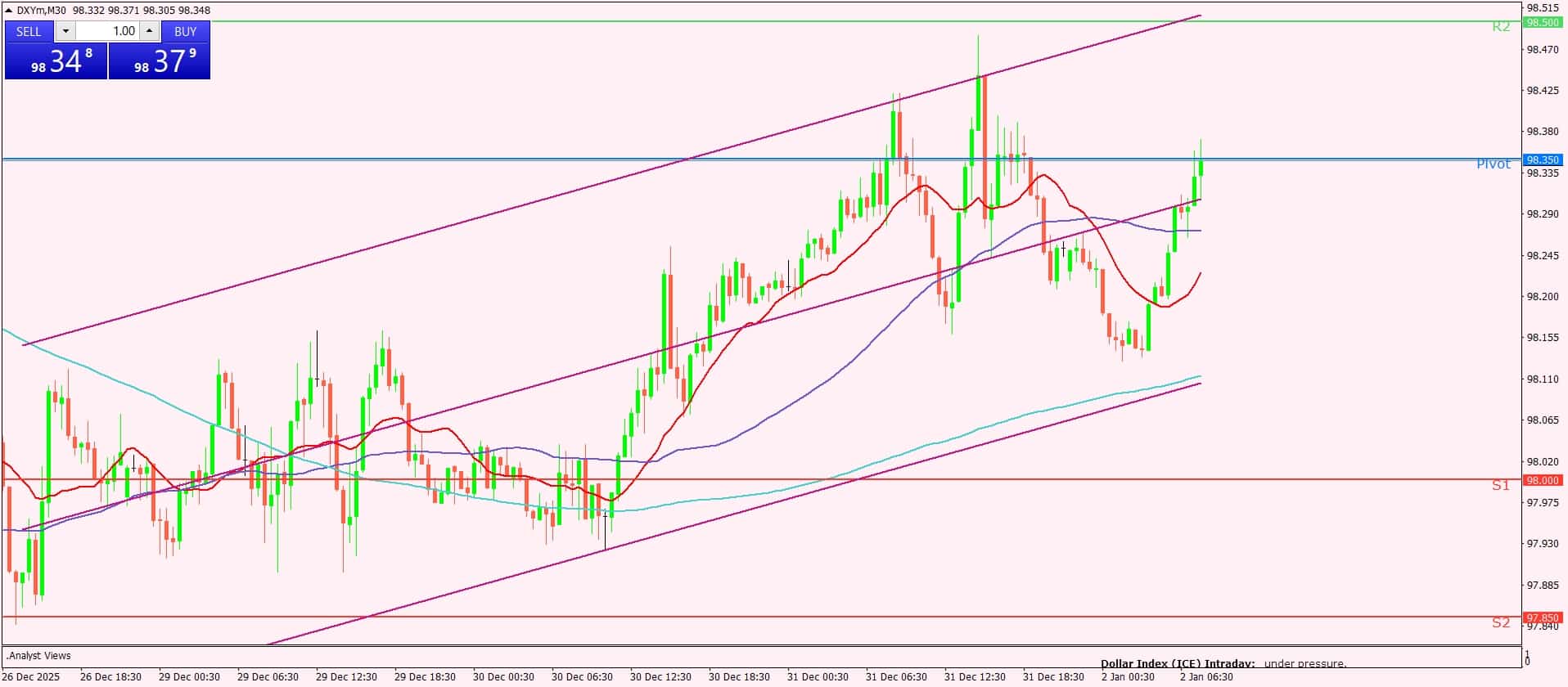Click the 2 Jan 00:30 time label
The height and width of the screenshot is (687, 1568).
[1128, 676]
